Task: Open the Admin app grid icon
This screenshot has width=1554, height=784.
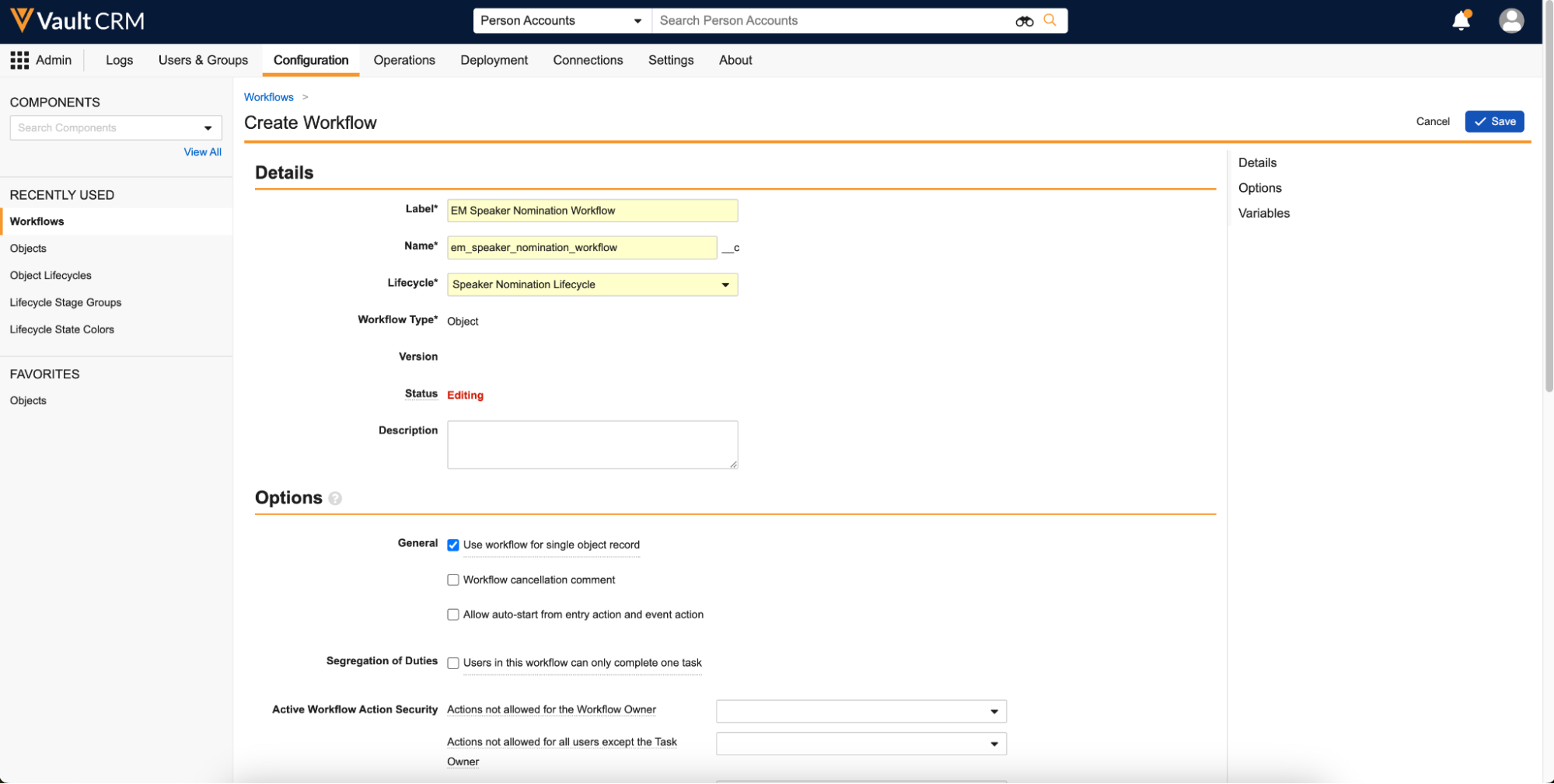Action: pos(19,61)
